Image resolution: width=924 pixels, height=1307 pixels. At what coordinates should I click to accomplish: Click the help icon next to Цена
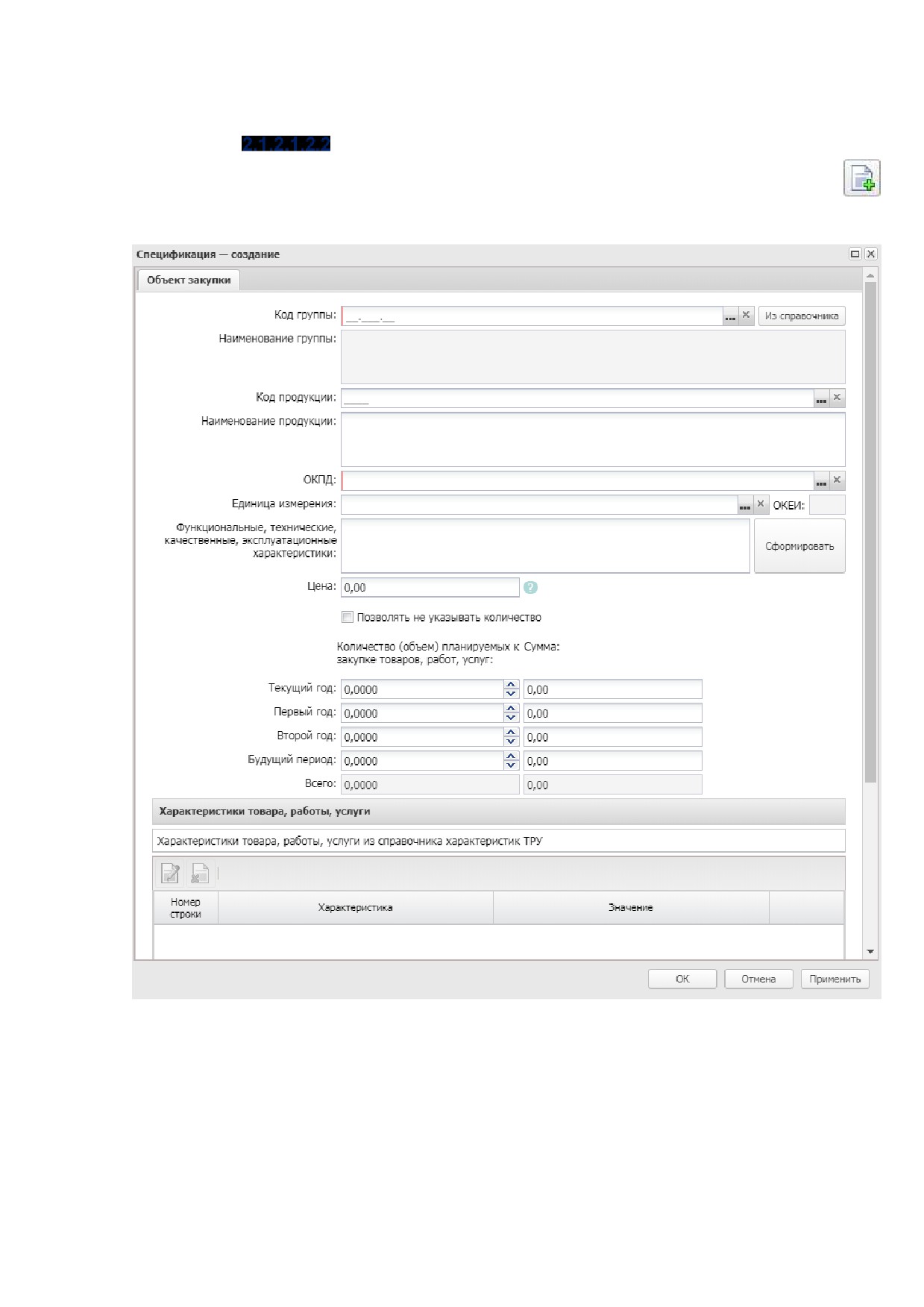(x=530, y=588)
